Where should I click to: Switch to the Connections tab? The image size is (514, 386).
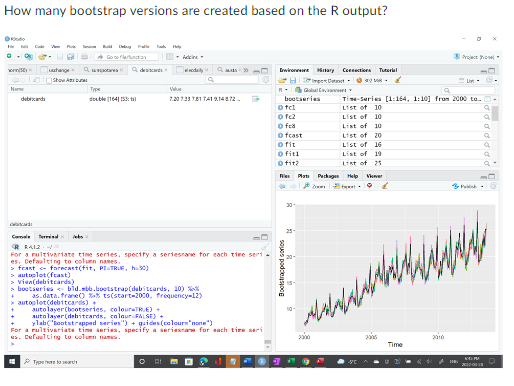[x=357, y=70]
